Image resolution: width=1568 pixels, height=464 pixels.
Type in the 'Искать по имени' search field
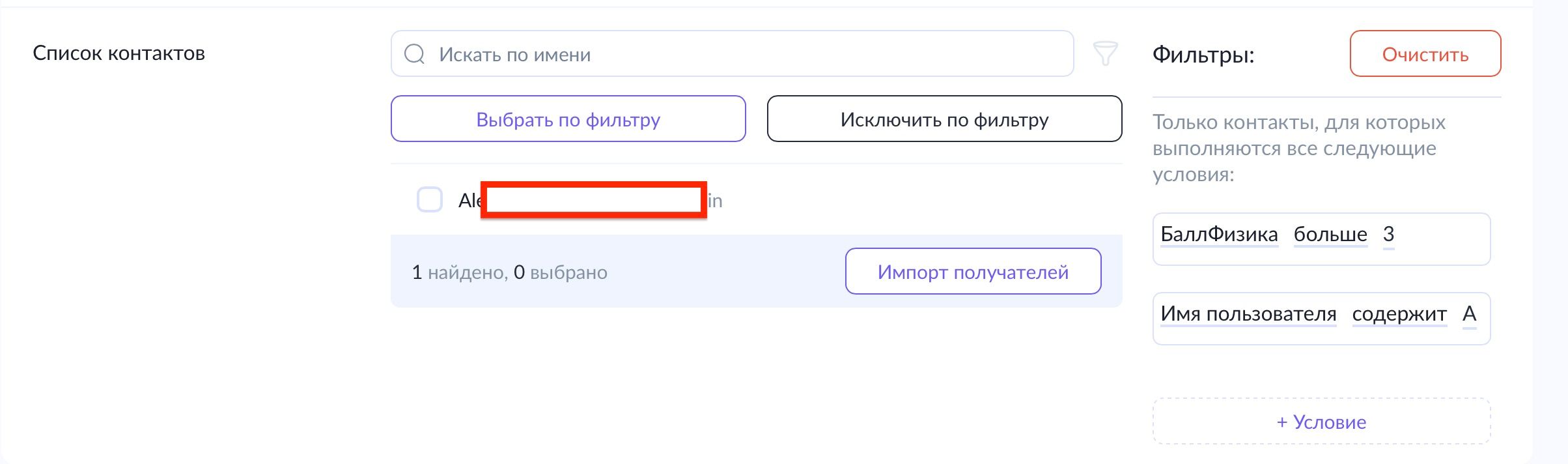[749, 54]
